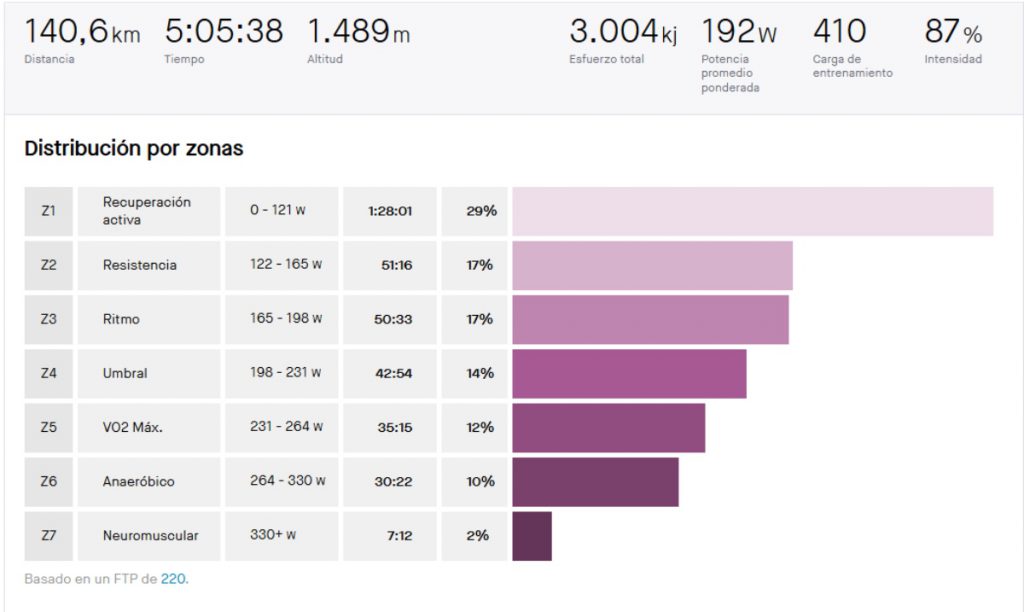Image resolution: width=1024 pixels, height=612 pixels.
Task: Click the 198 - 231 w range cell
Action: pos(285,373)
